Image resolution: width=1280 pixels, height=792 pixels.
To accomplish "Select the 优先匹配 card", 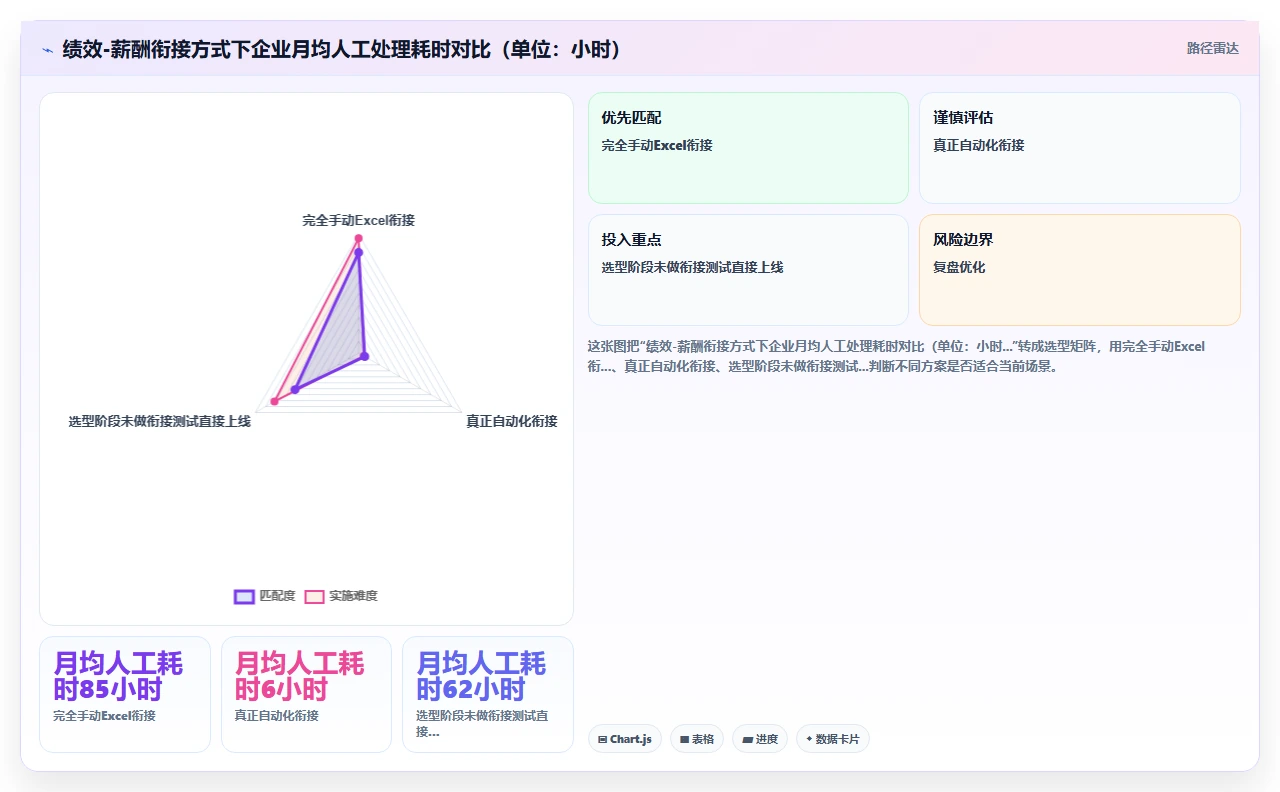I will [748, 148].
